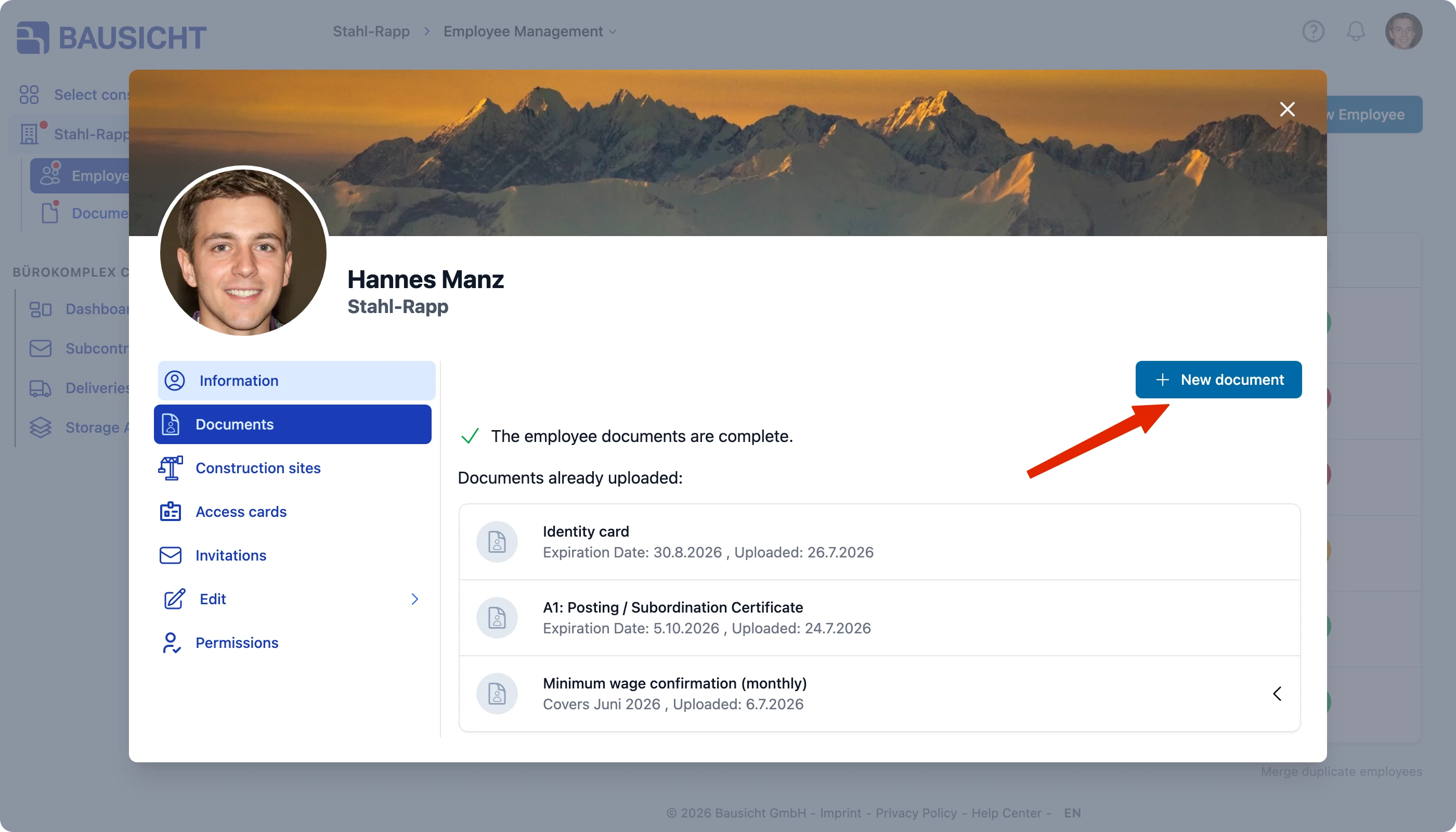This screenshot has height=832, width=1456.
Task: Click the New Employee button behind dialog
Action: (x=1374, y=114)
